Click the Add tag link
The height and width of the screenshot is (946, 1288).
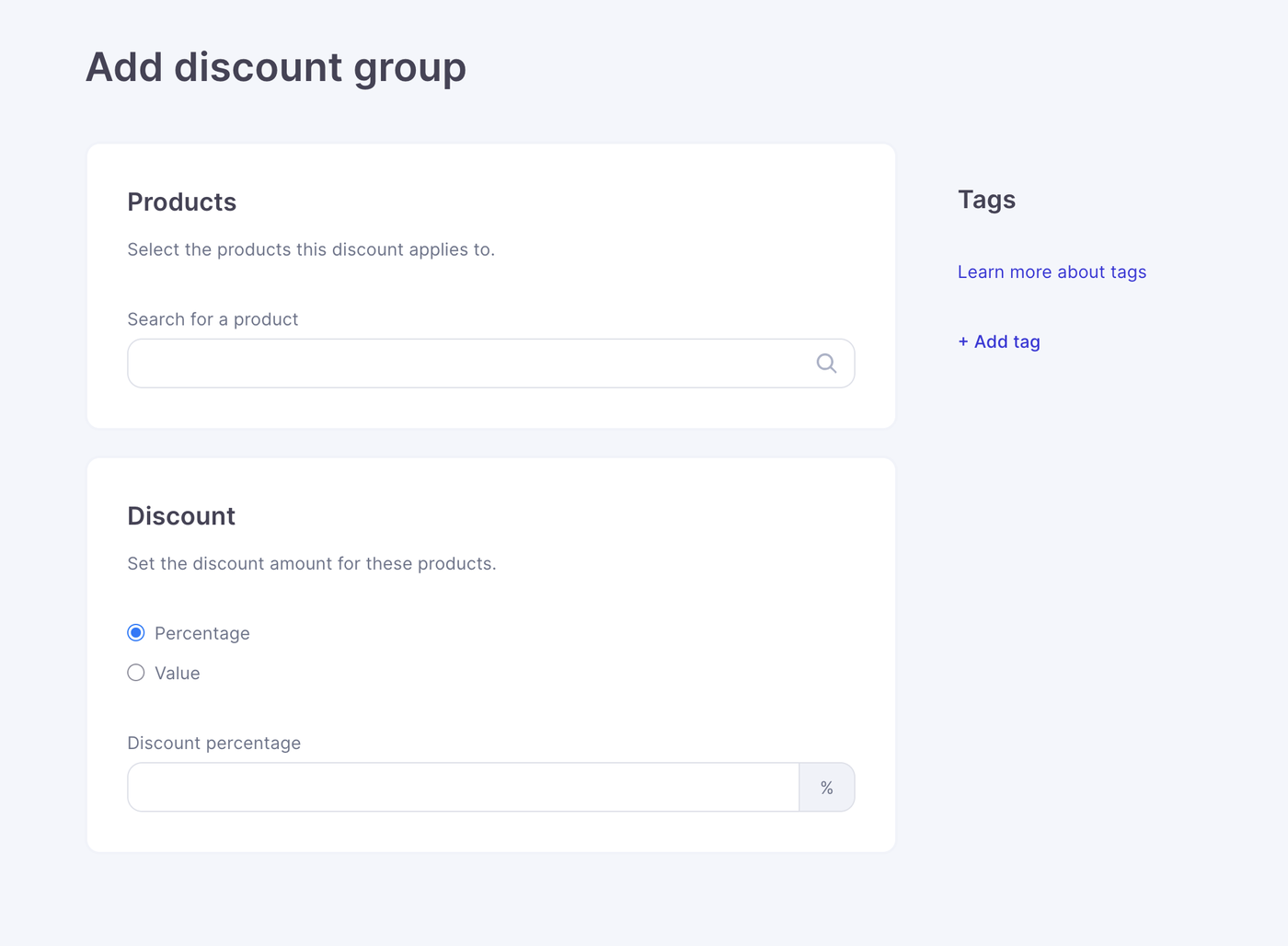[x=1006, y=341]
